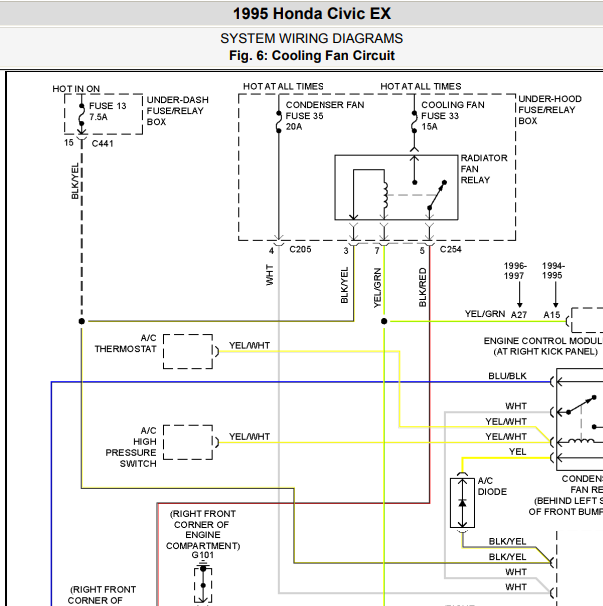Click "YEL/WHT" label beside A/C thermostat
Screen dimensions: 603x606
pos(249,346)
